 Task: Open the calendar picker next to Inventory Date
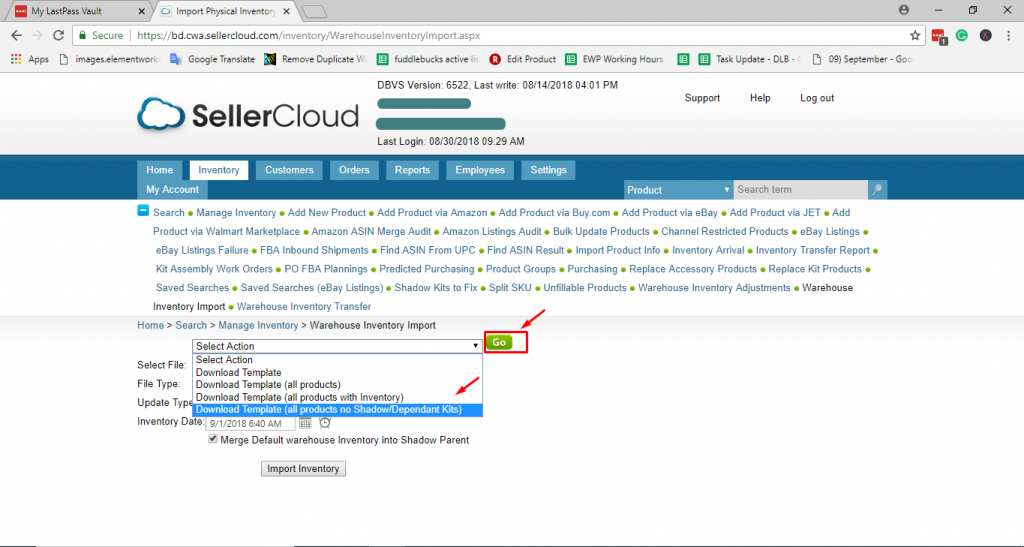coord(305,423)
